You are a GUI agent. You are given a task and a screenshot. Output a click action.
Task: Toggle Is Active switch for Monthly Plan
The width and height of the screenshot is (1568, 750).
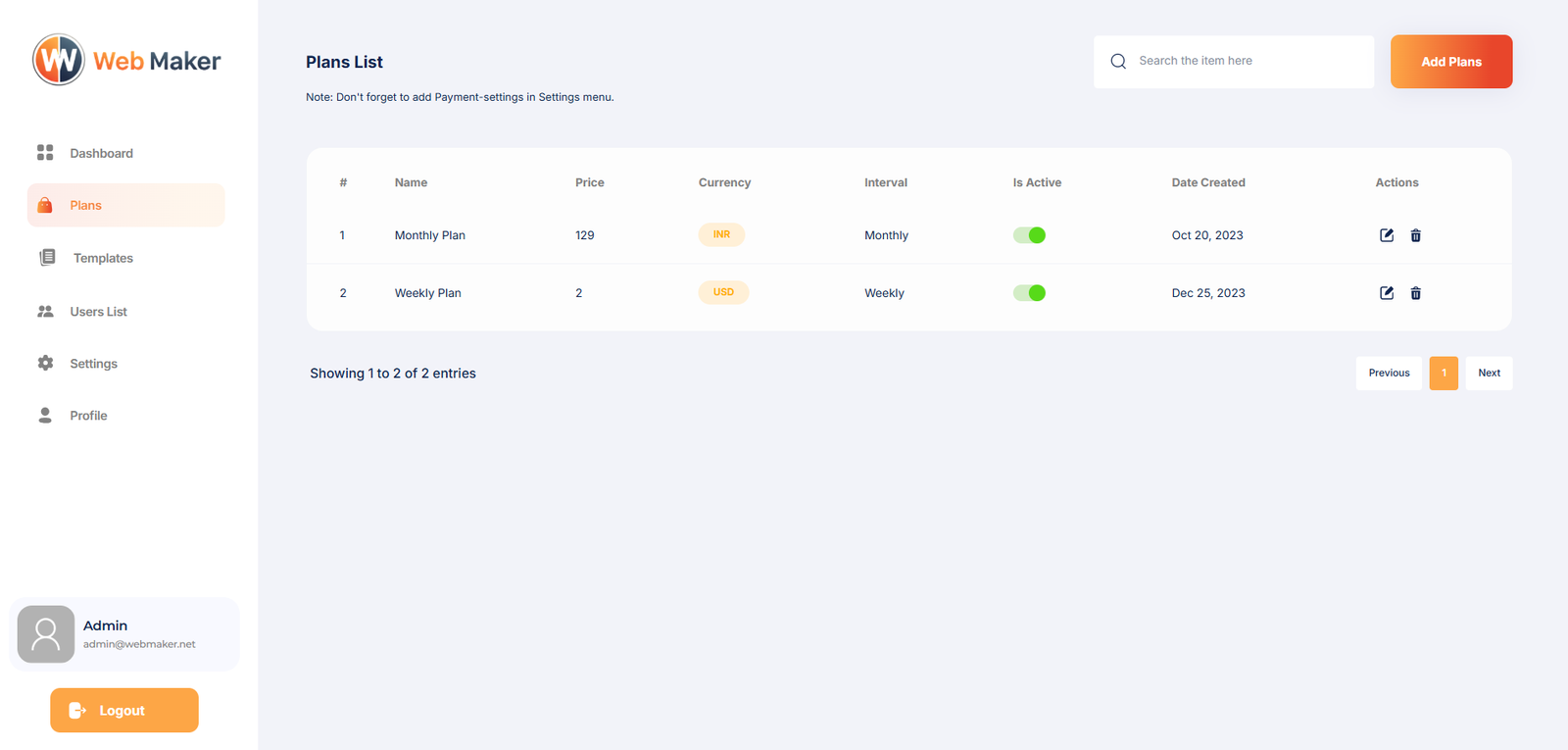pyautogui.click(x=1029, y=235)
